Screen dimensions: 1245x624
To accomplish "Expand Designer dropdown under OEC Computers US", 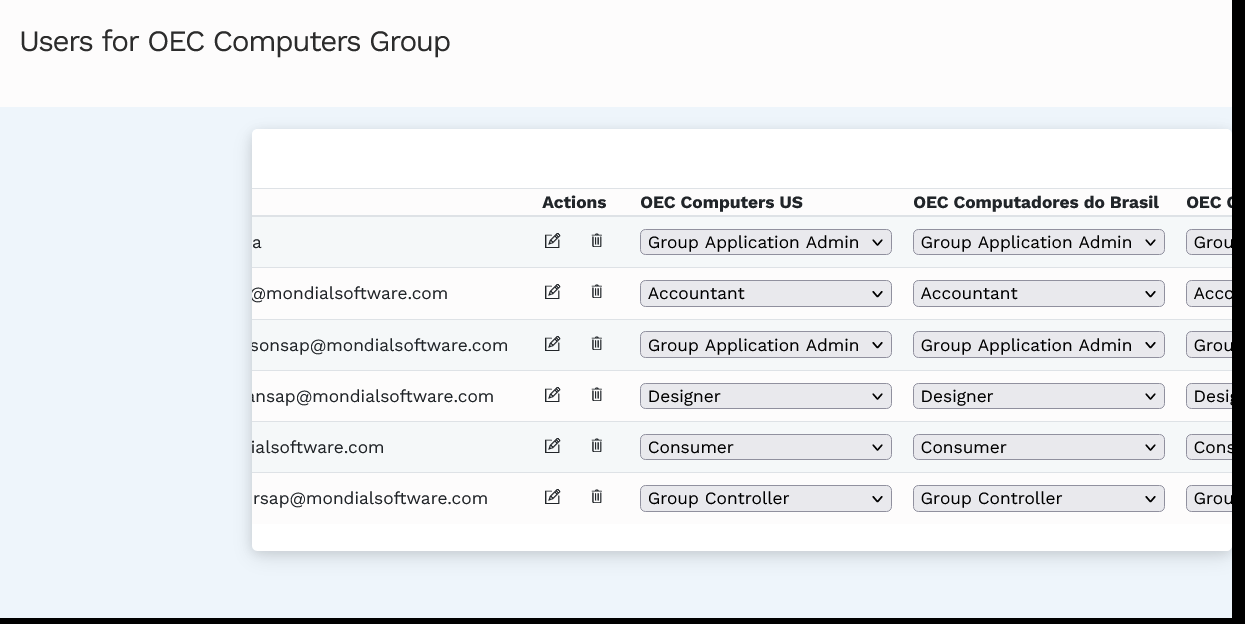I will (x=766, y=396).
